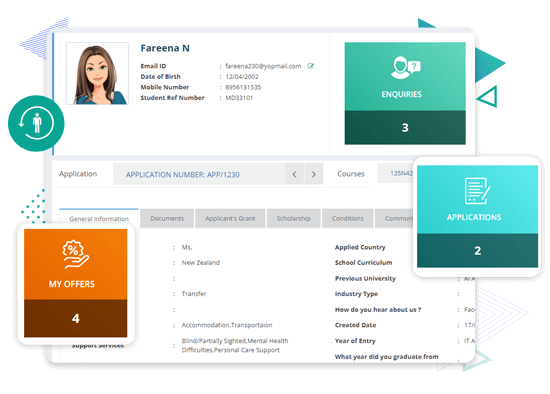Click the Industry Type label
This screenshot has height=394, width=550.
[356, 294]
